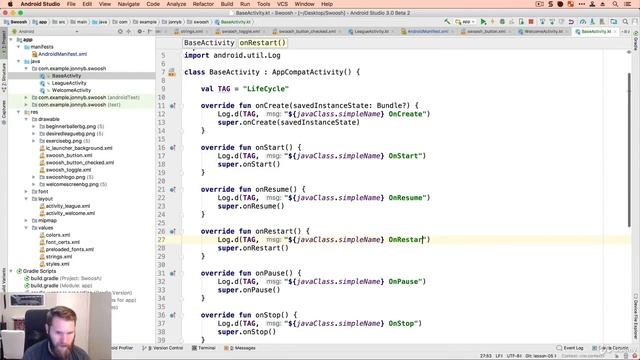Click the override gutter icon on line 36
Screen dimensions: 640x360
pyautogui.click(x=172, y=316)
